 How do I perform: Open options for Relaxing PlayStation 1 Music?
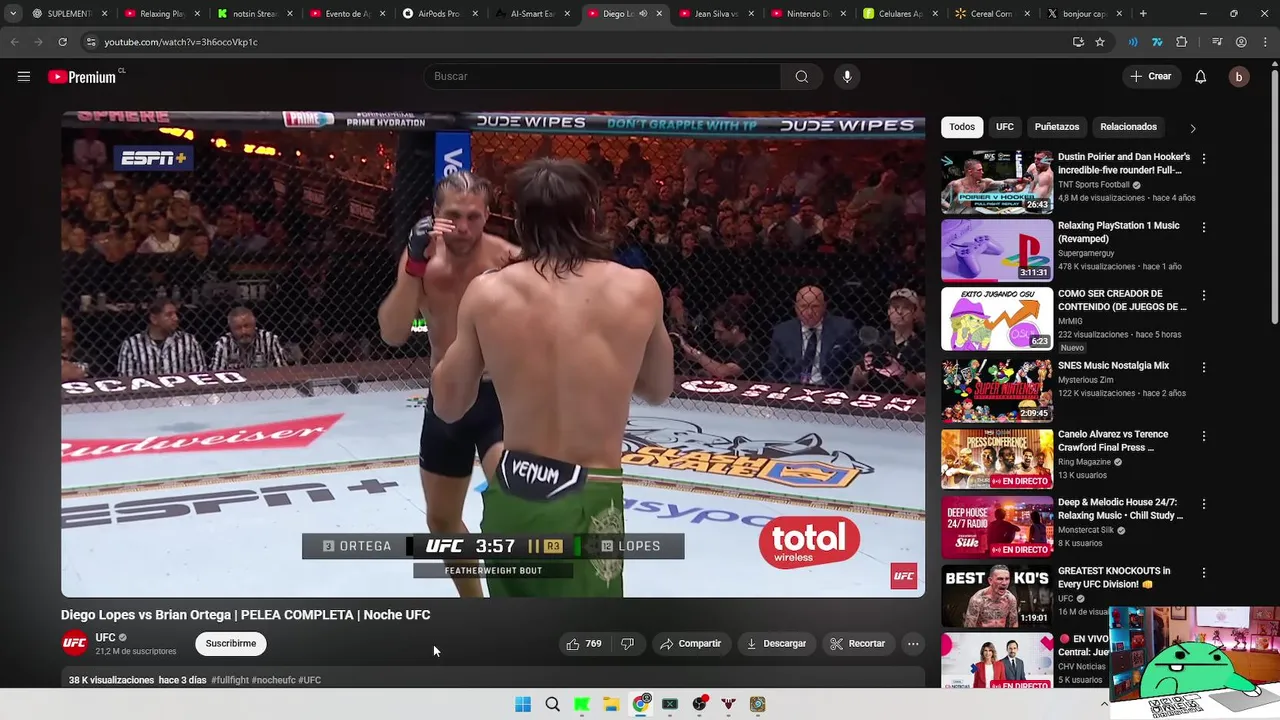pos(1203,227)
